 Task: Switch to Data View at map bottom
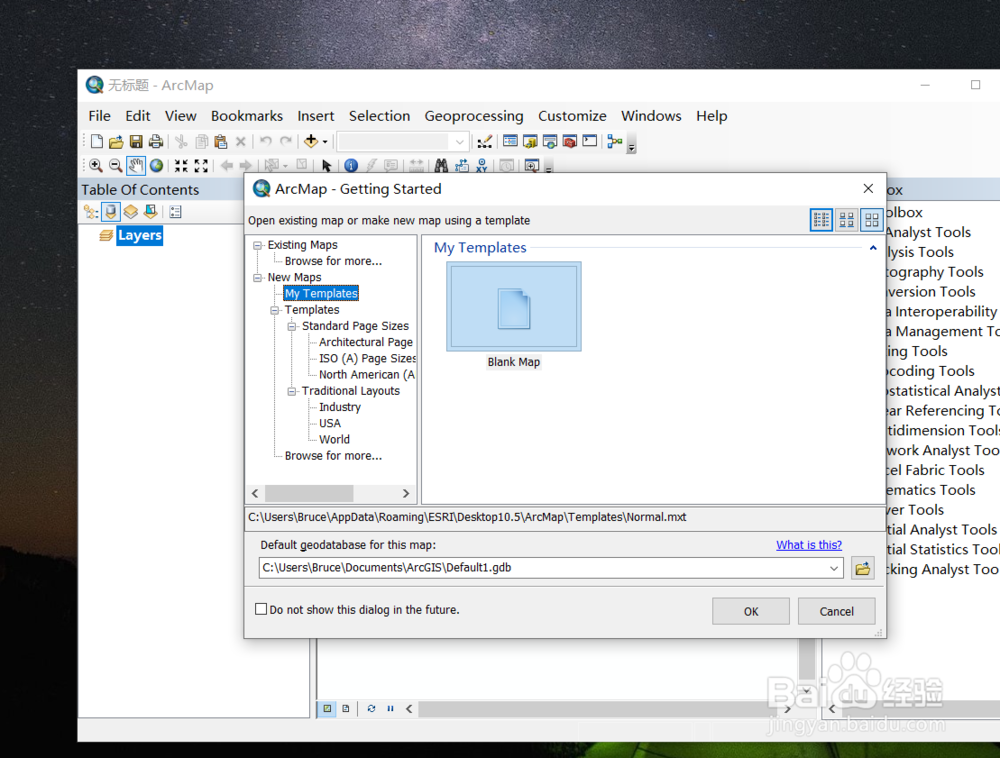click(327, 708)
